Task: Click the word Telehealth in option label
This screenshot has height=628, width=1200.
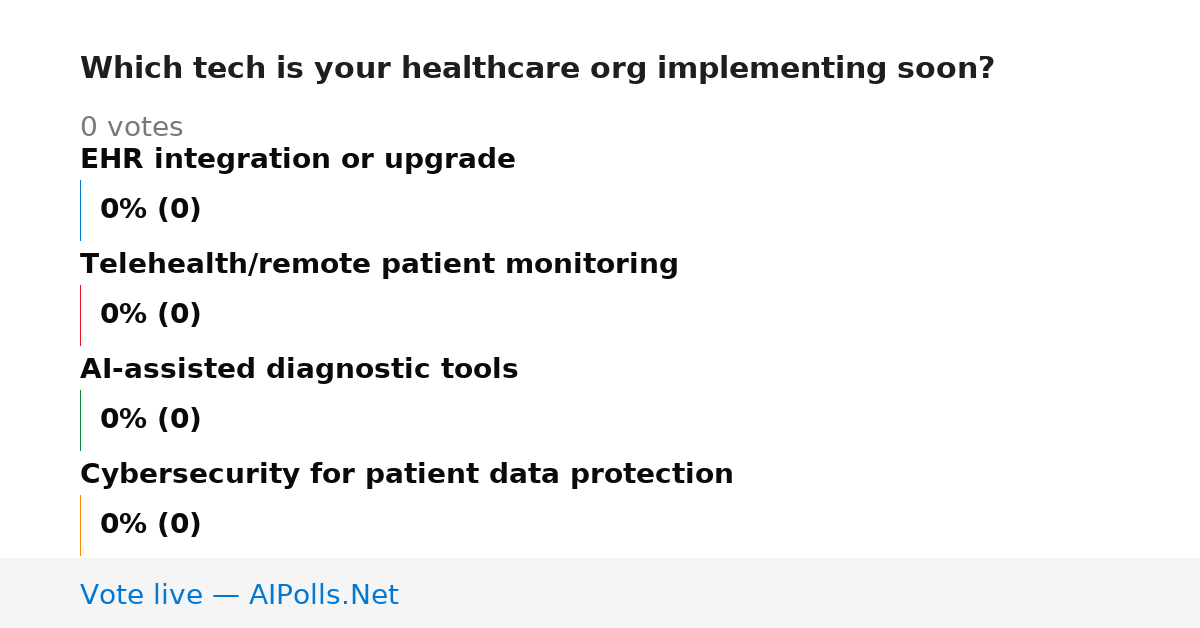Action: pos(160,265)
